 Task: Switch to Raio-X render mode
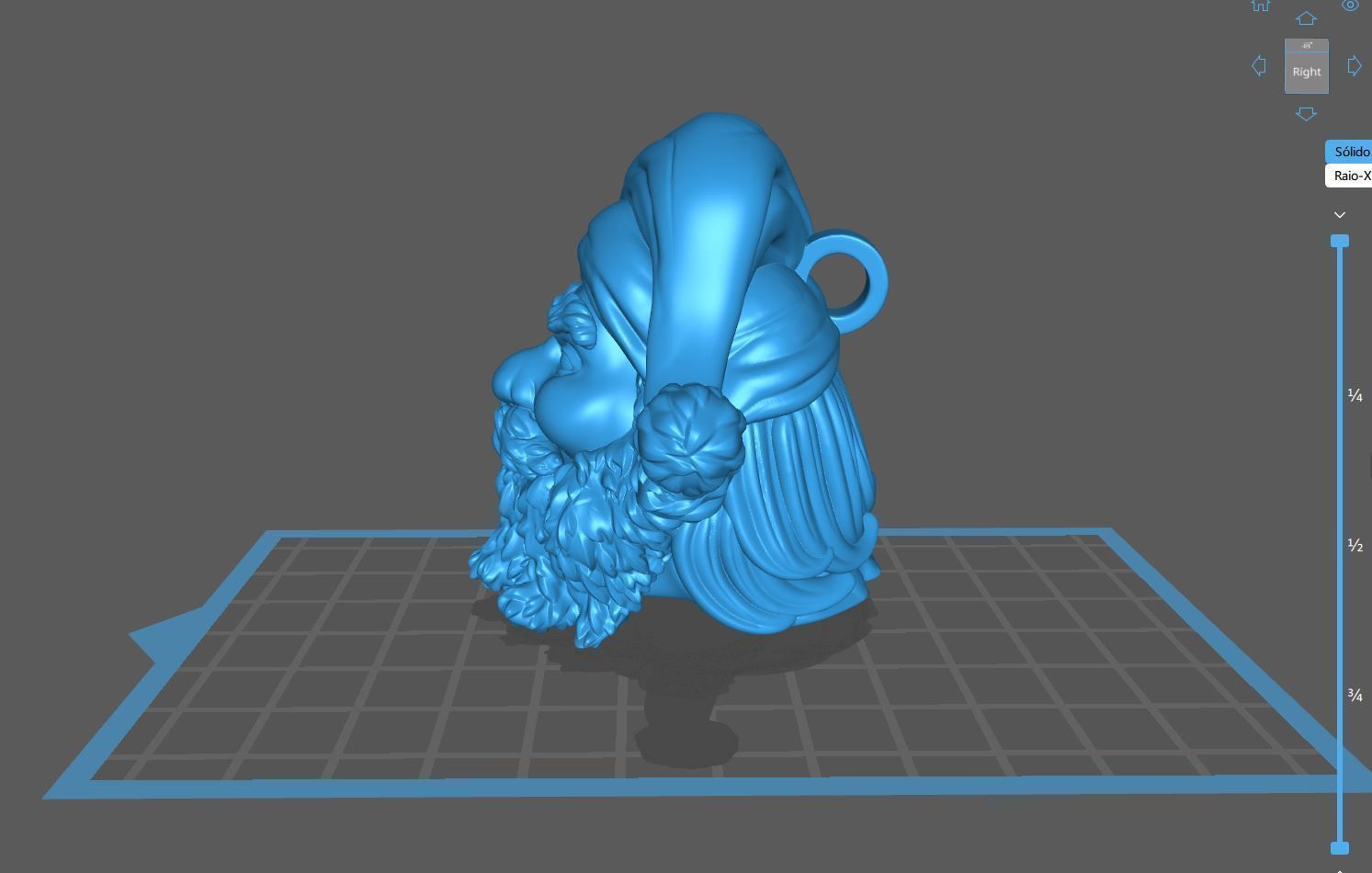[1350, 176]
